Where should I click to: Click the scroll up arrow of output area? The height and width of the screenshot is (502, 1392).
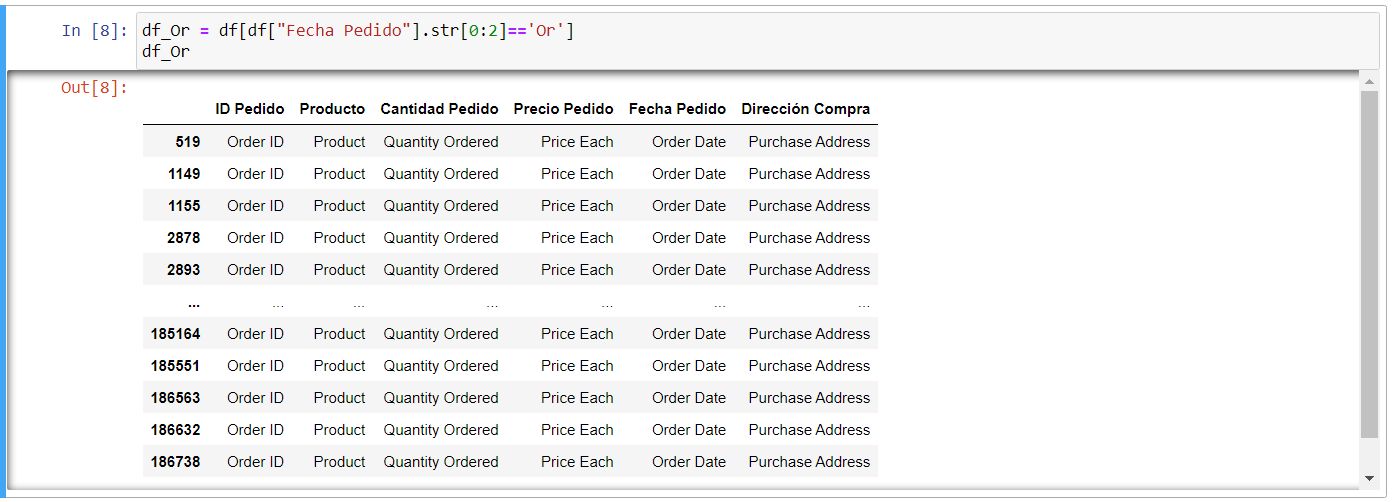[x=1369, y=80]
